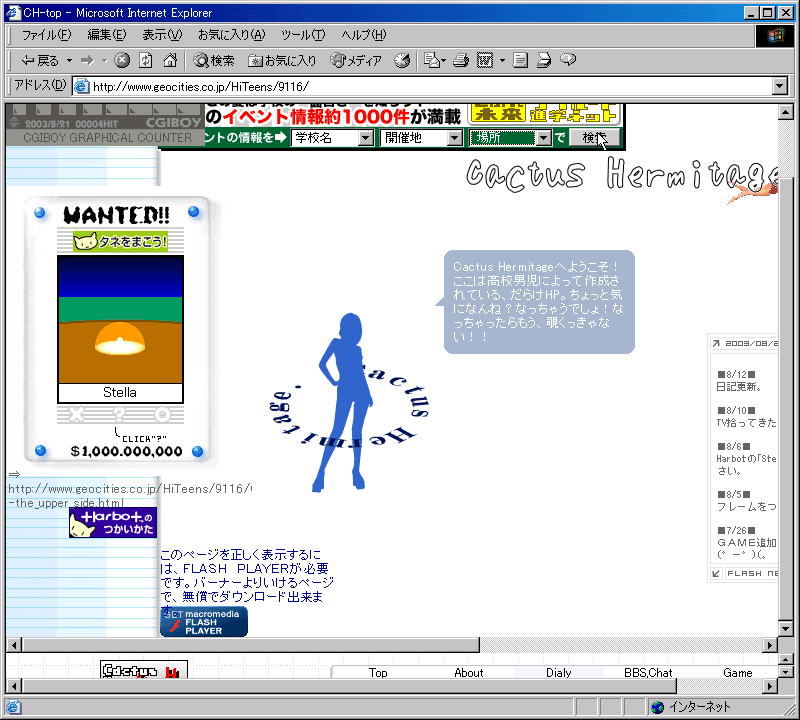Click the Forward arrow in the toolbar
The width and height of the screenshot is (800, 720).
[87, 61]
